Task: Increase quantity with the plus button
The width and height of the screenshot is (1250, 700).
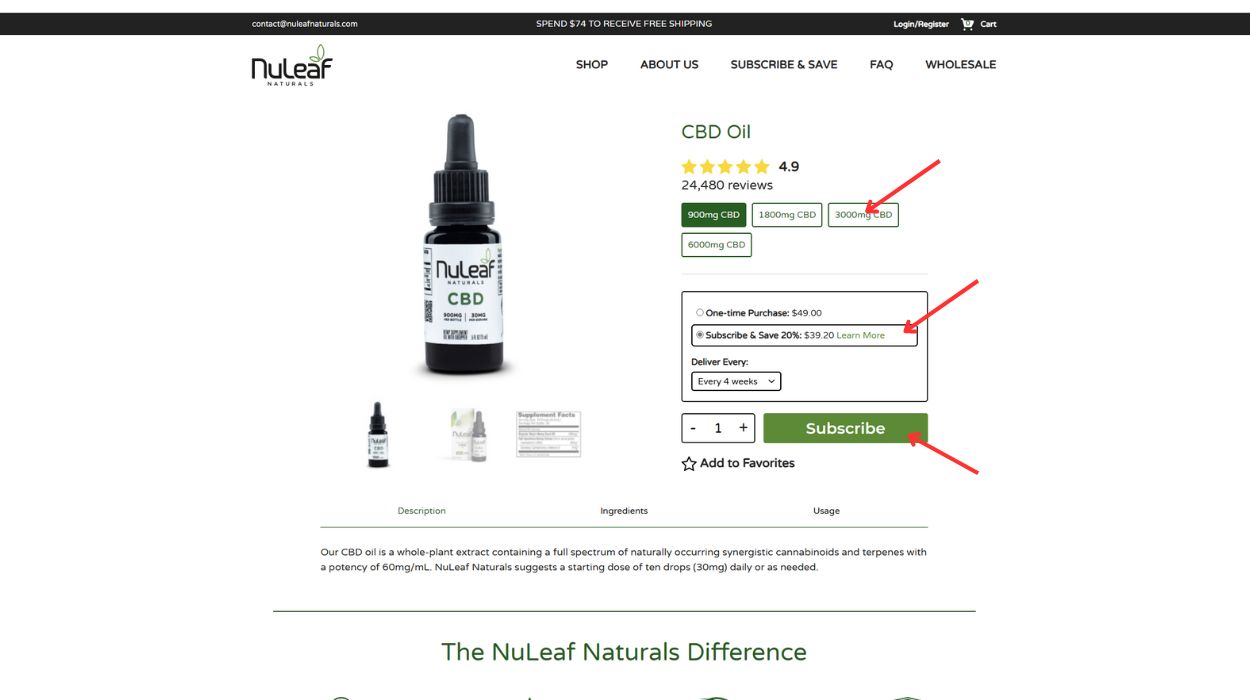Action: point(743,428)
